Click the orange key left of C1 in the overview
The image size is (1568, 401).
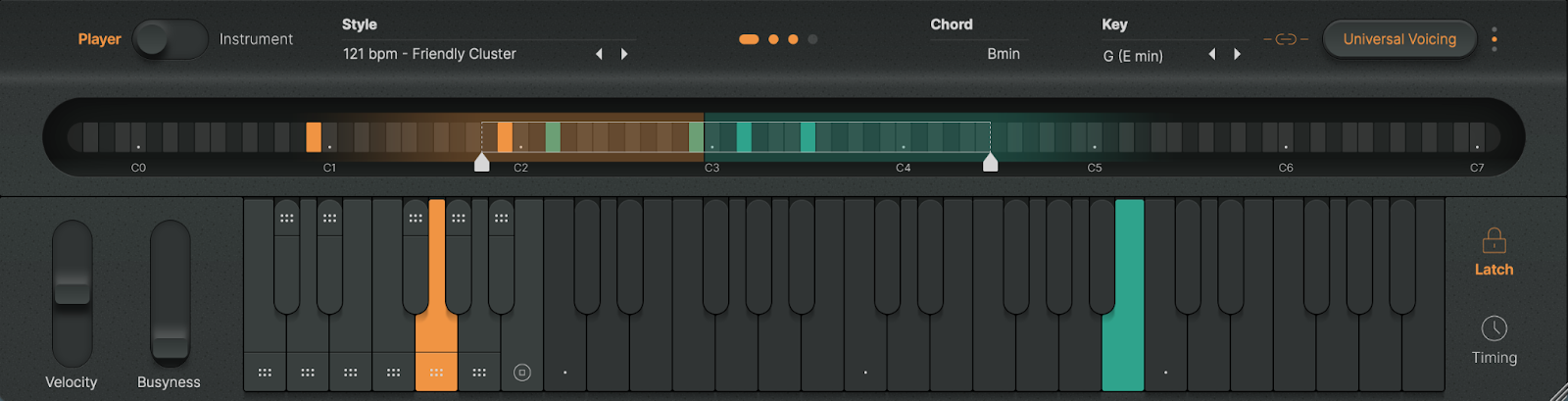tap(314, 137)
